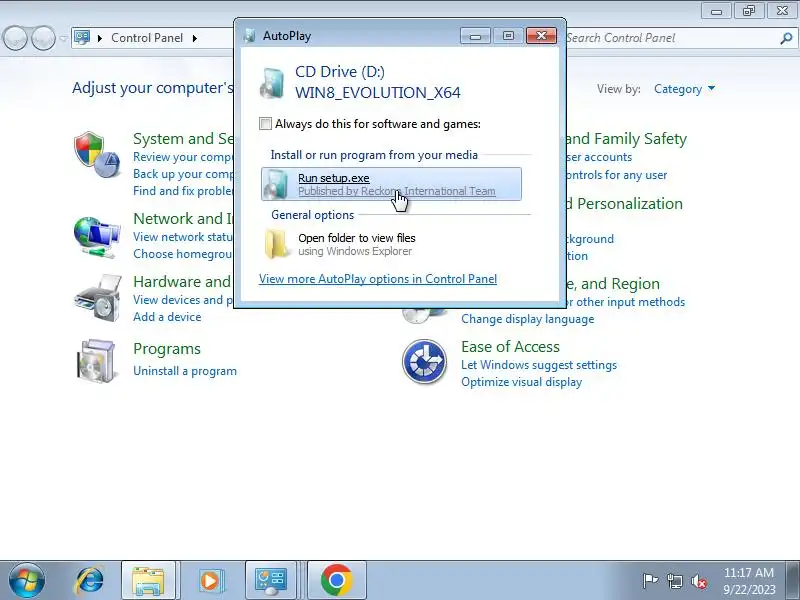Viewport: 800px width, 600px height.
Task: Click the Programs box icon
Action: click(96, 361)
